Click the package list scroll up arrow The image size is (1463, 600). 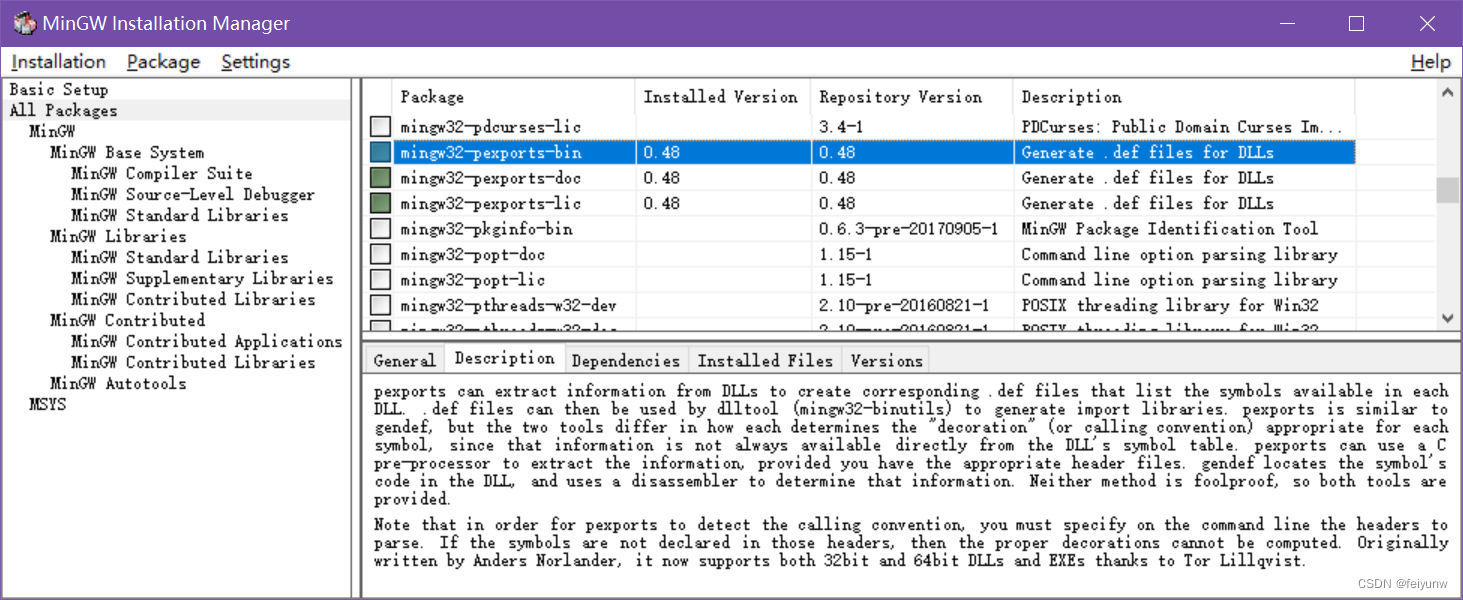1447,93
